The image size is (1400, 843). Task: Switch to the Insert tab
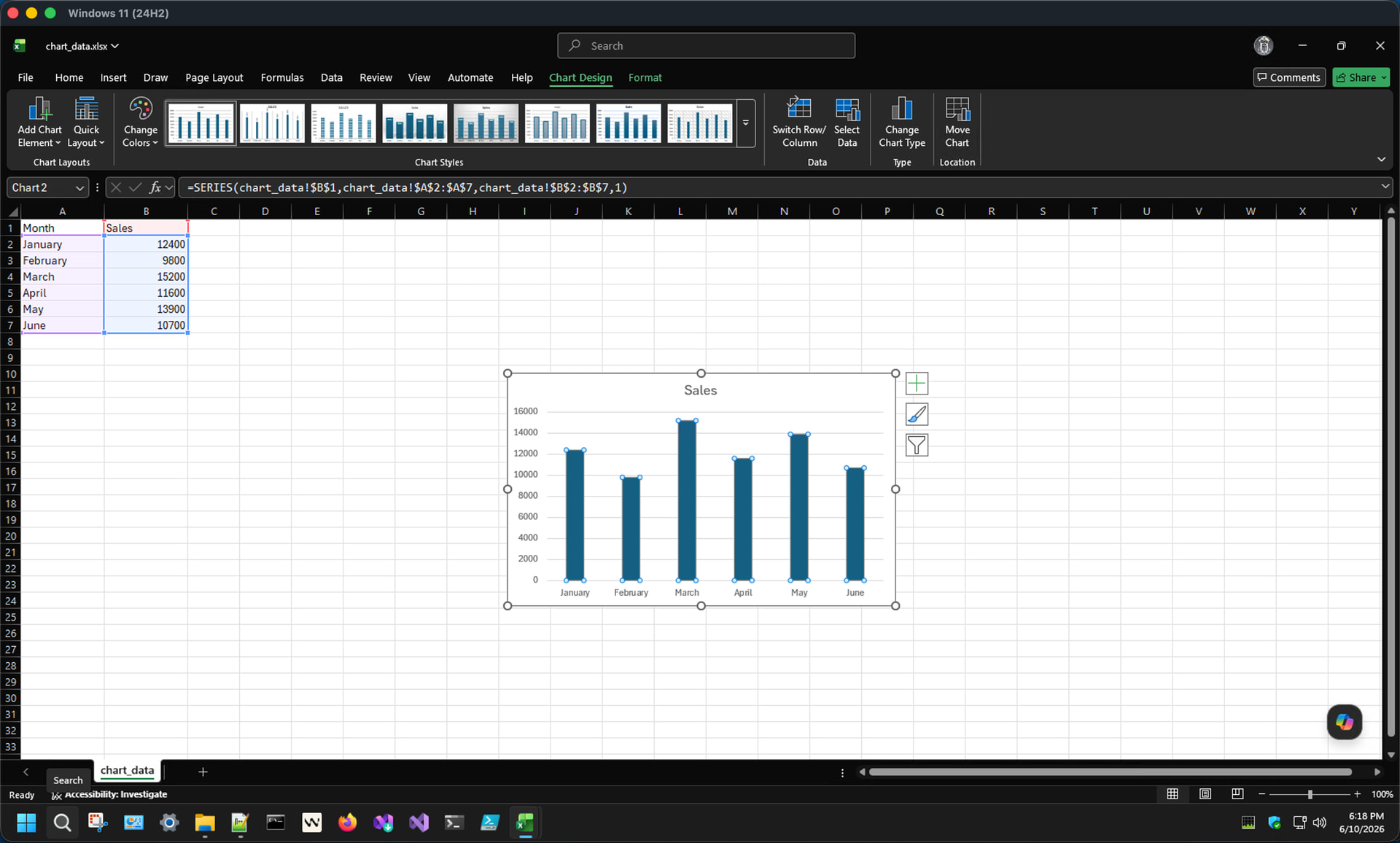pos(113,77)
